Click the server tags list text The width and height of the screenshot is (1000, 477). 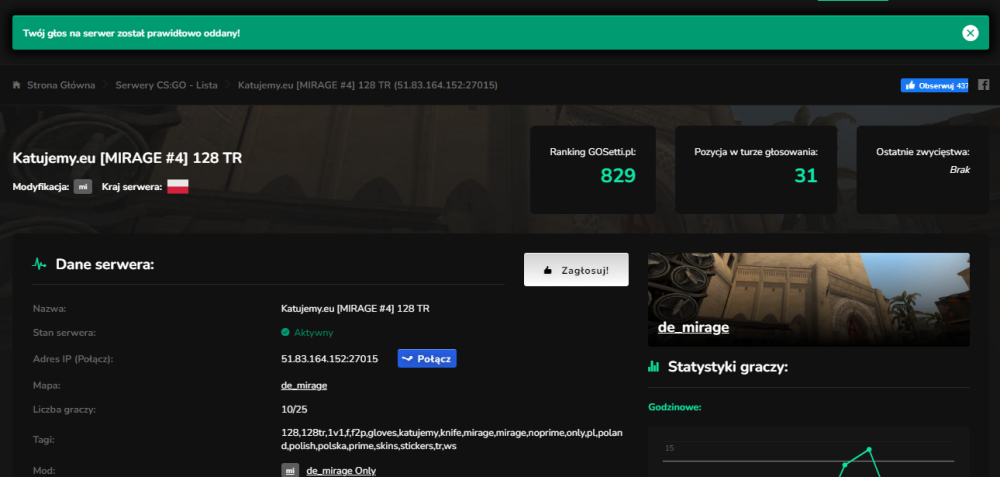(x=452, y=439)
